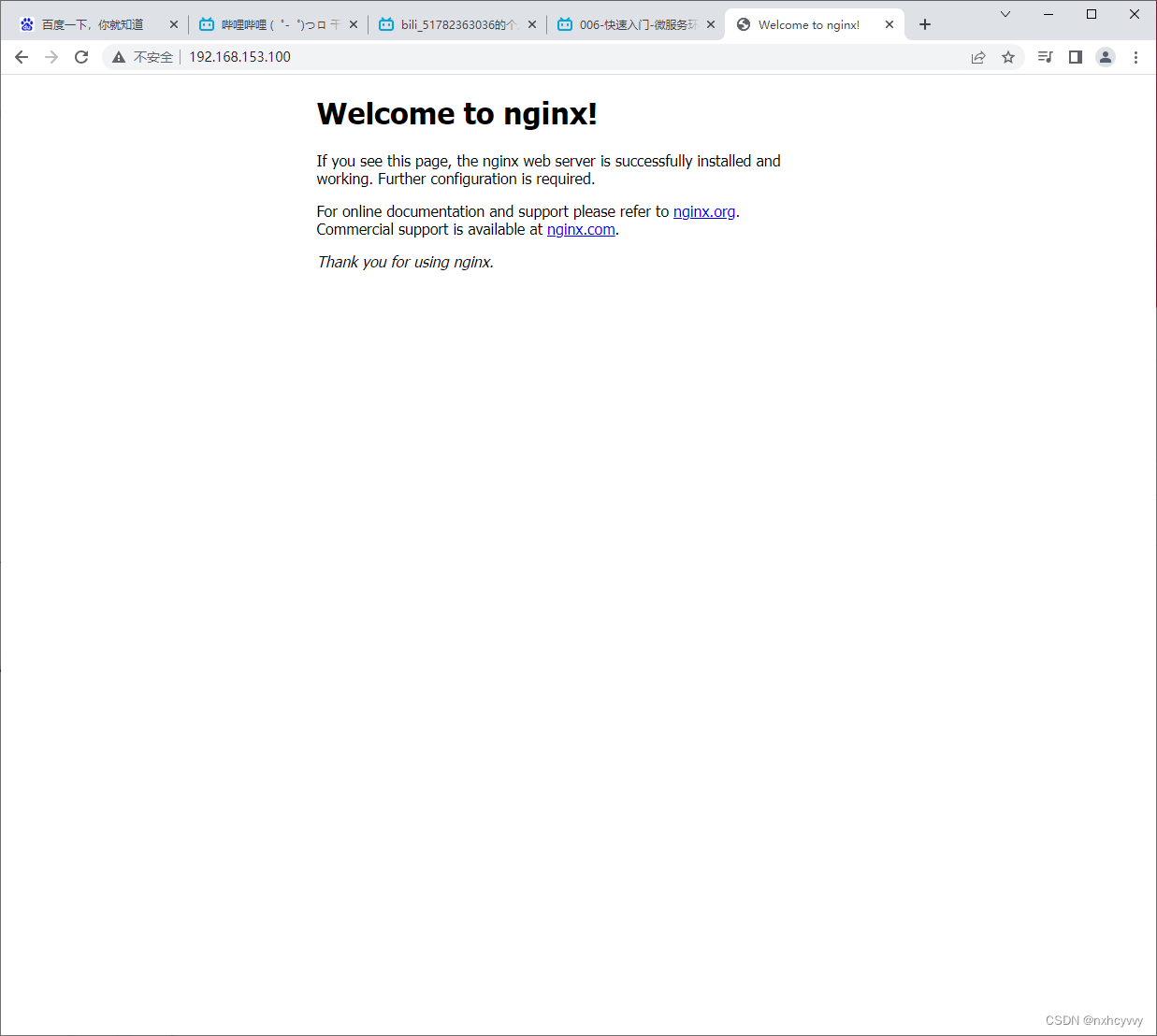Share this page via share icon
Viewport: 1157px width, 1036px height.
978,57
